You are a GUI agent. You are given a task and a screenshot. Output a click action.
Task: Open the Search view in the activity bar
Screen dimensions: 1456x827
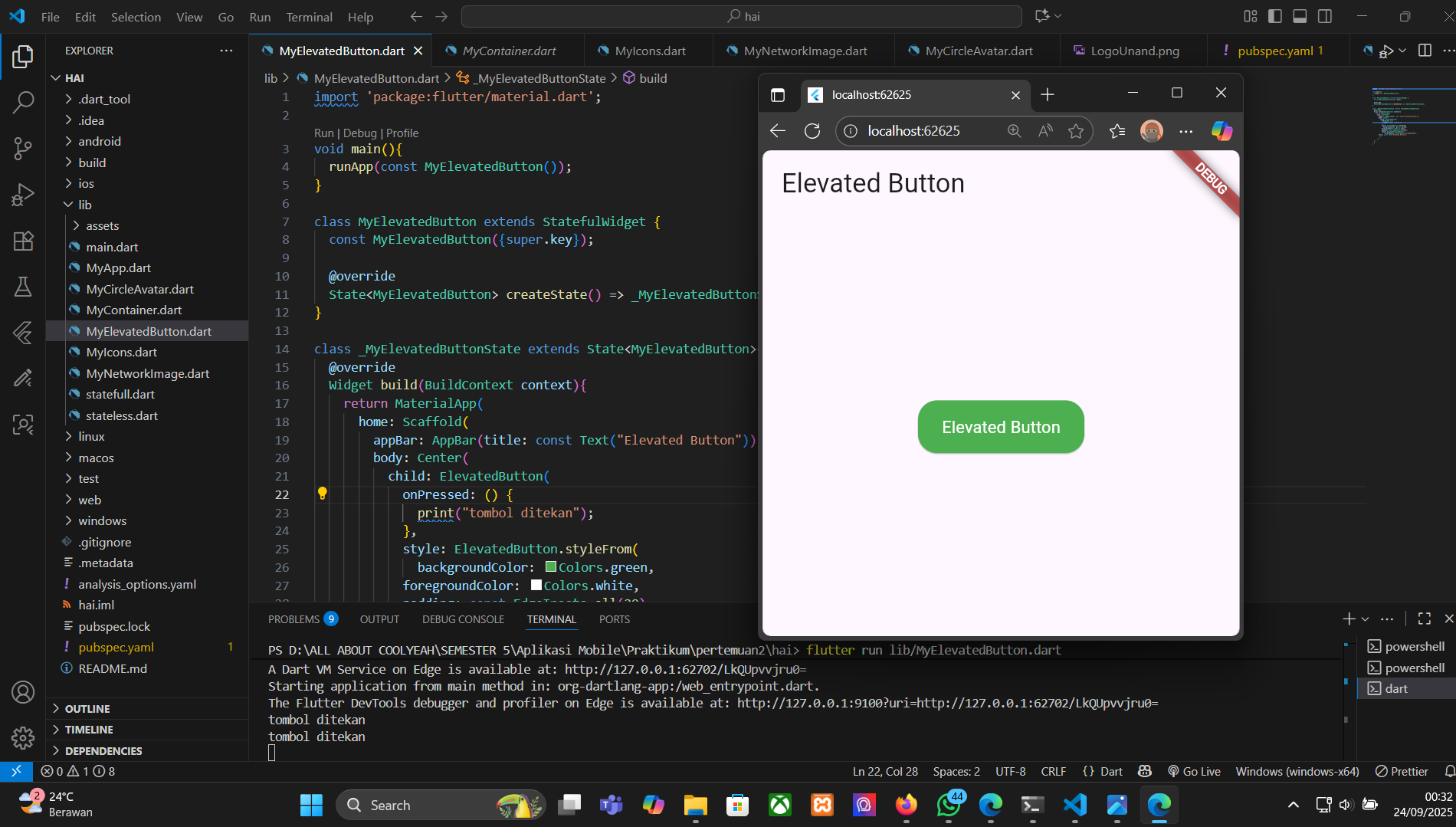(23, 102)
